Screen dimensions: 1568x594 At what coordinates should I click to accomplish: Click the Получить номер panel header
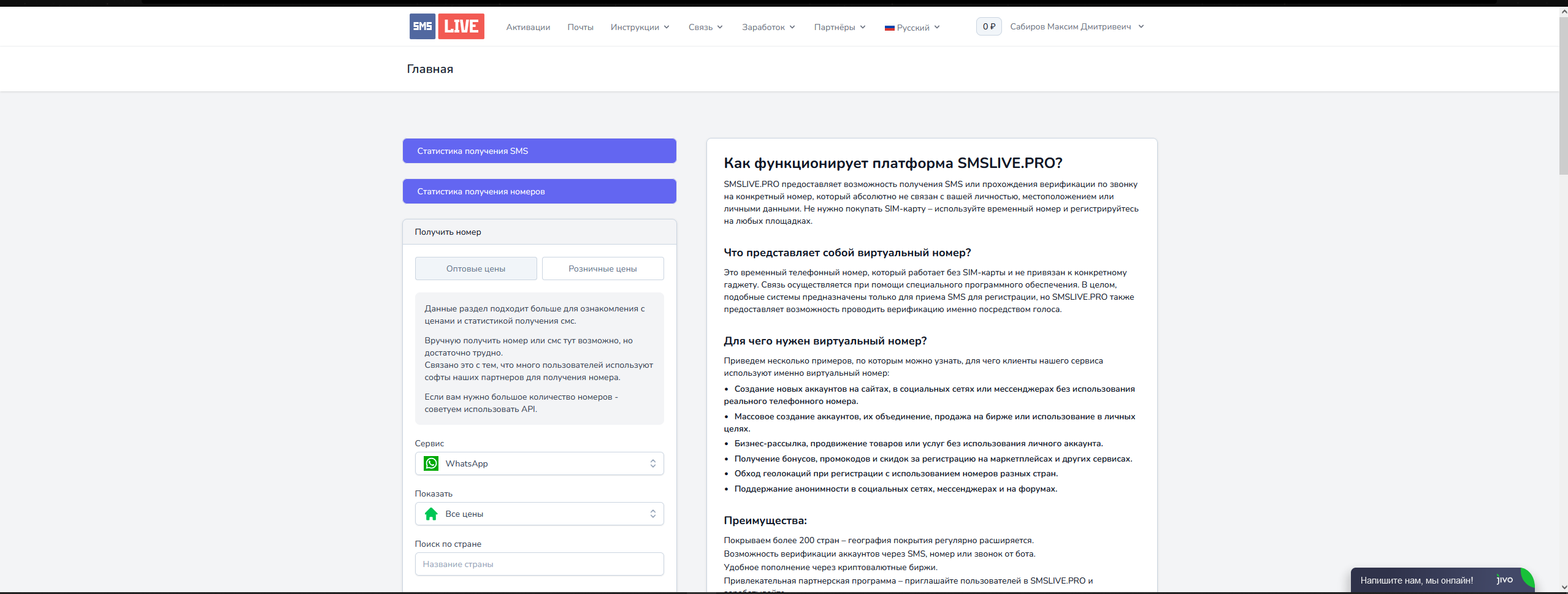tap(539, 232)
